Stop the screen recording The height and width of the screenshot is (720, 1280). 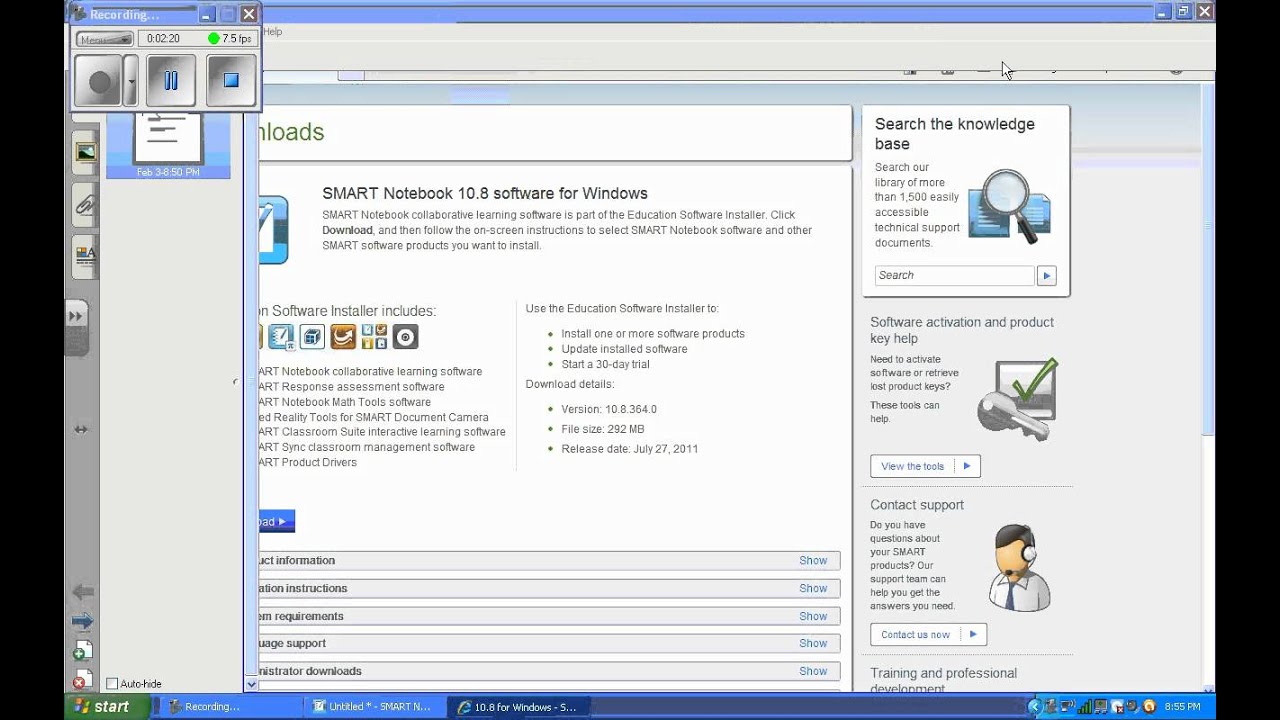coord(231,81)
